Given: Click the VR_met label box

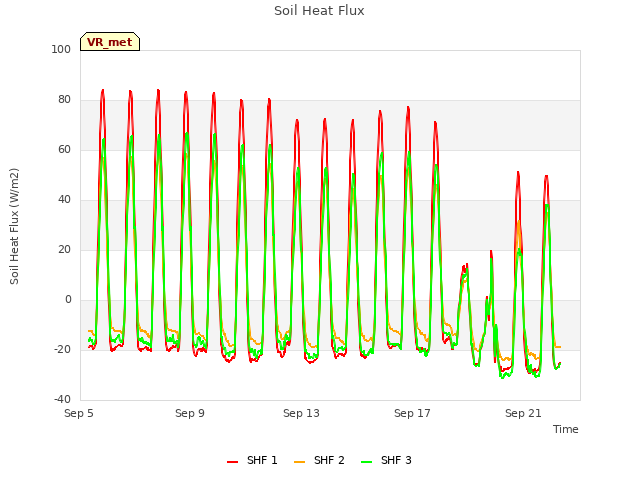Looking at the screenshot, I should [x=110, y=42].
